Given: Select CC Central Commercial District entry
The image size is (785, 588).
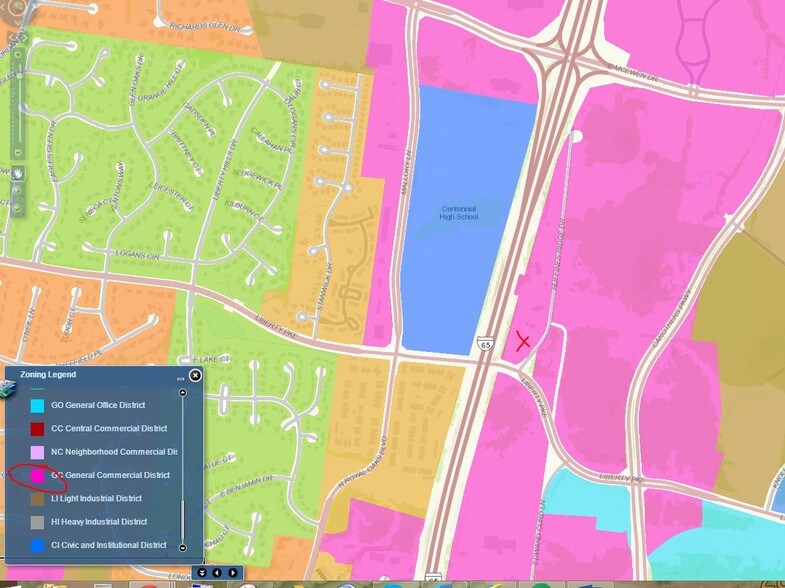Looking at the screenshot, I should 108,428.
